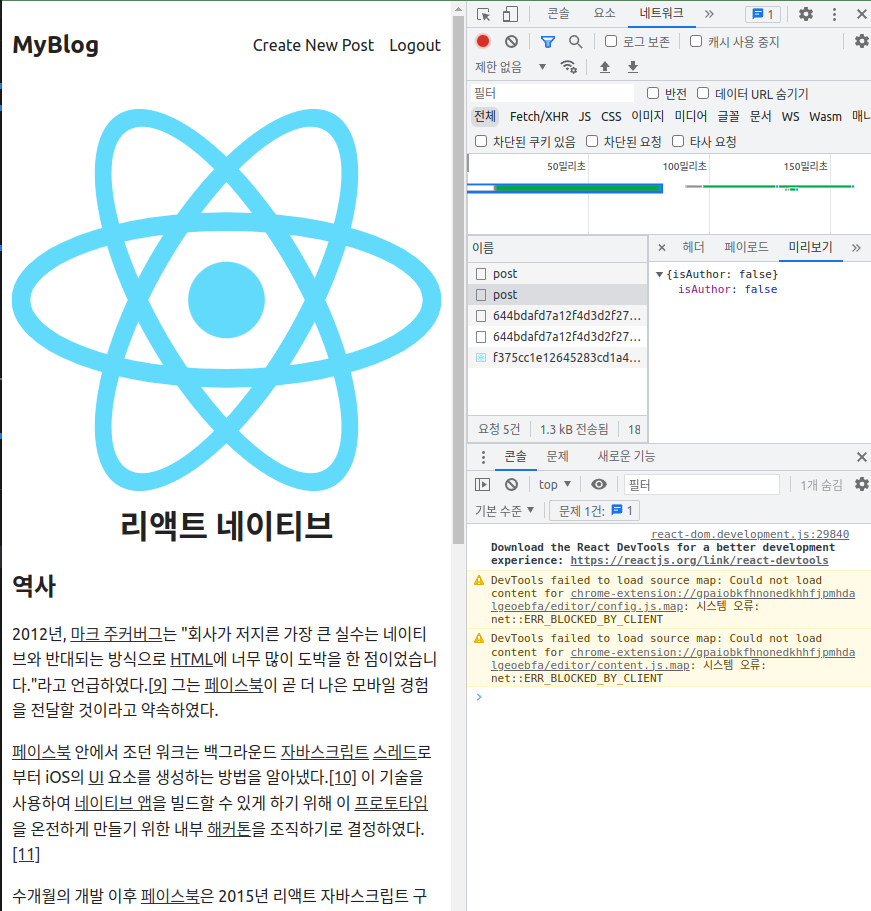This screenshot has width=871, height=911.
Task: Click the Logout link
Action: (415, 45)
